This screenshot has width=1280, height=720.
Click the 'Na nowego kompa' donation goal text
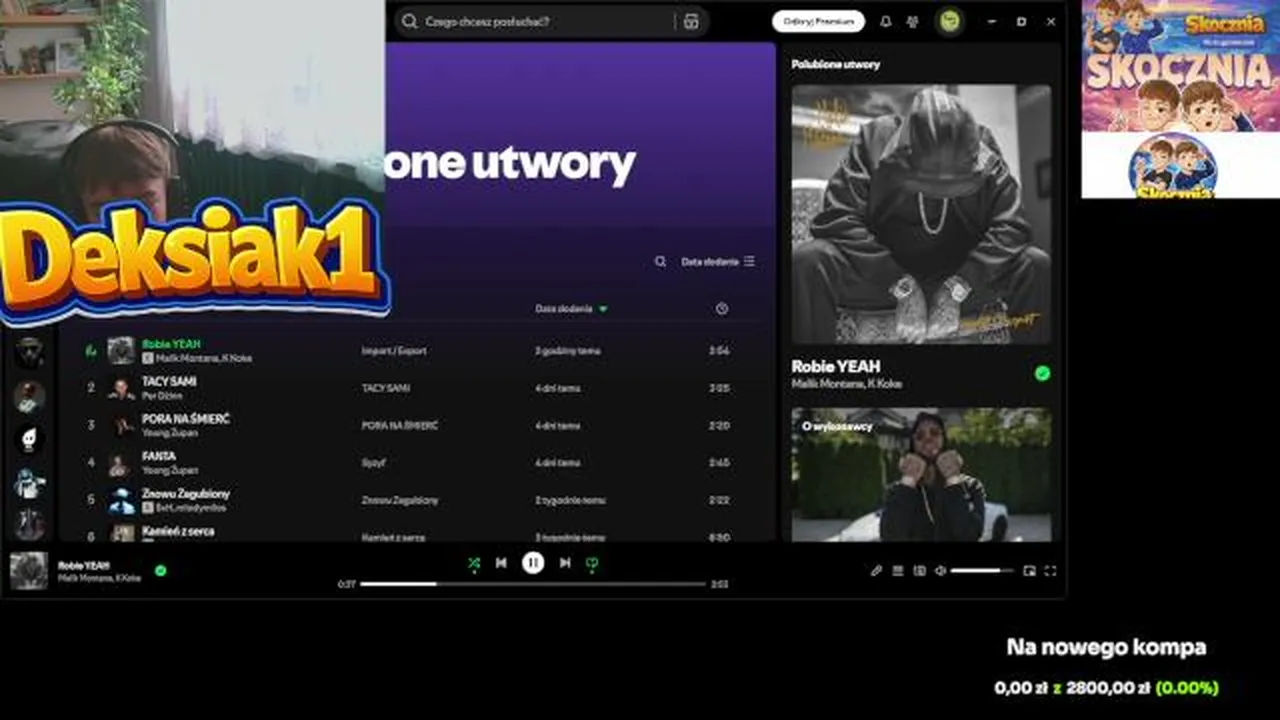coord(1106,647)
